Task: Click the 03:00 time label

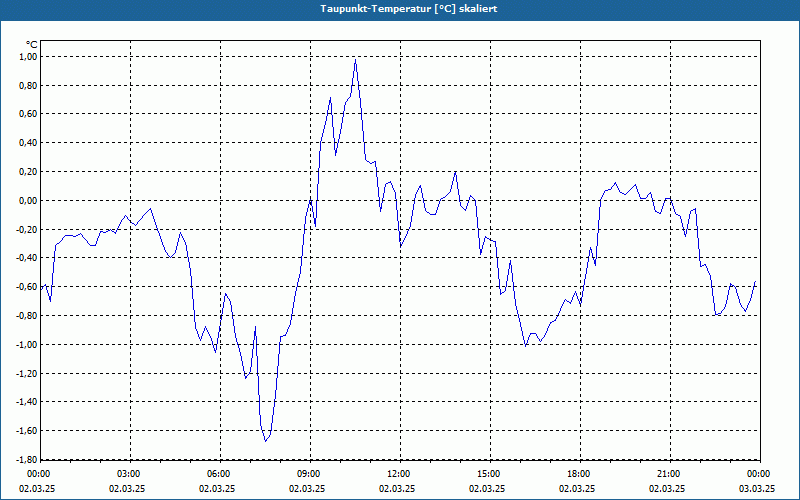Action: (x=128, y=474)
